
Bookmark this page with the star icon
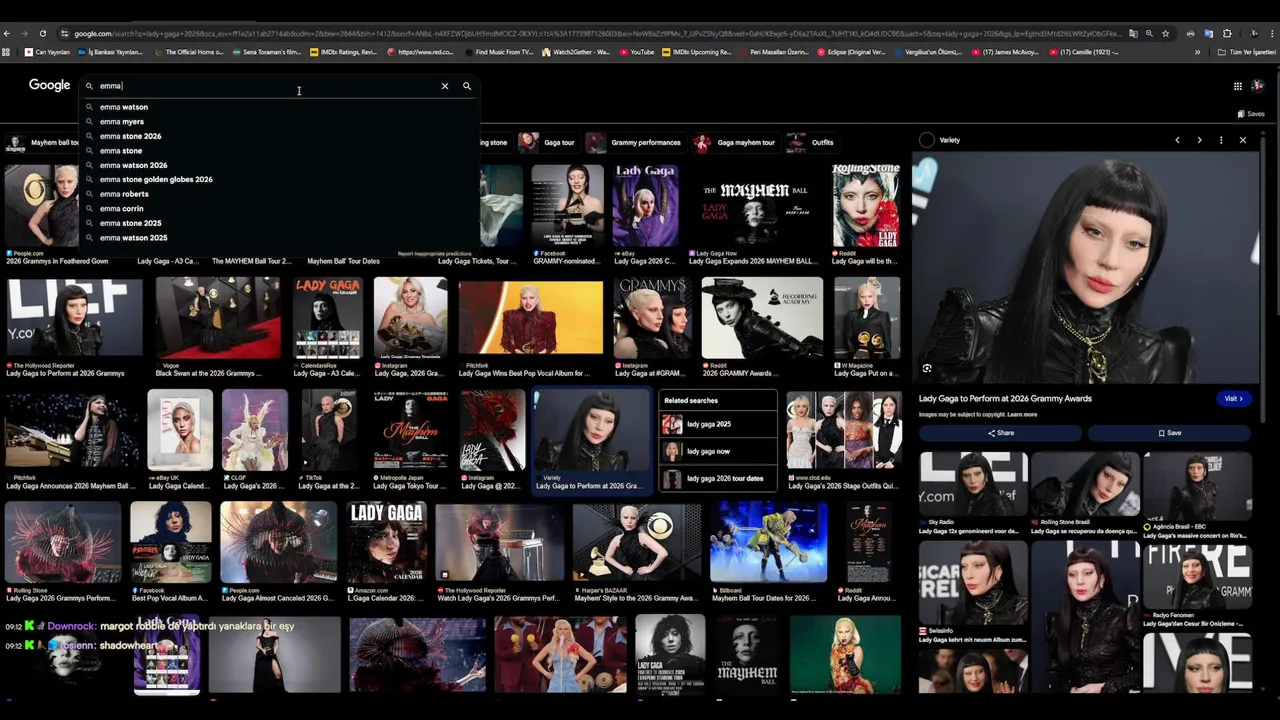pos(1165,33)
